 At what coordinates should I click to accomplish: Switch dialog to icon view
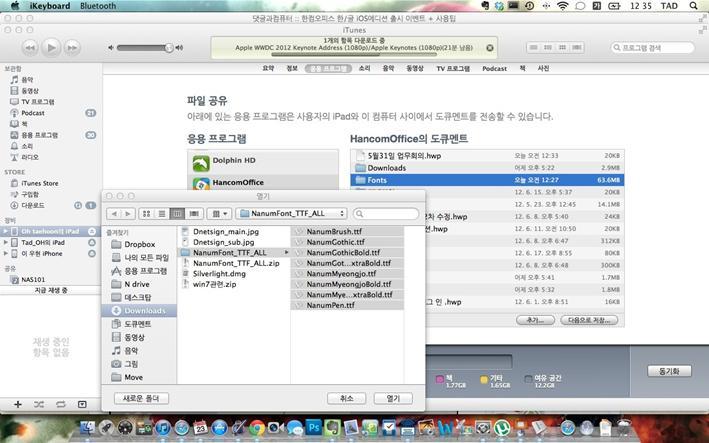tap(146, 213)
